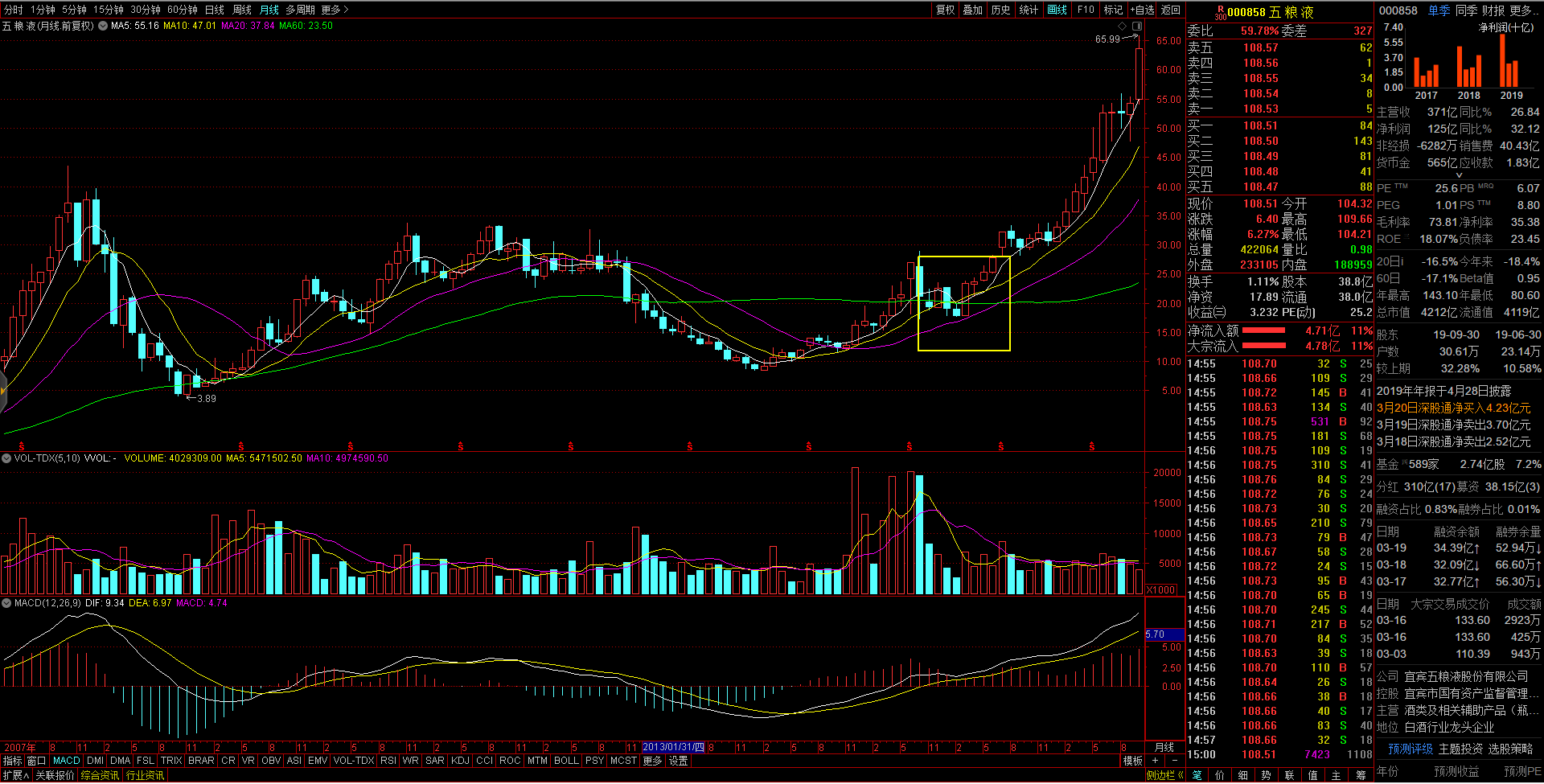Select the 势 trend tab
This screenshot has width=1544, height=784.
click(1267, 776)
